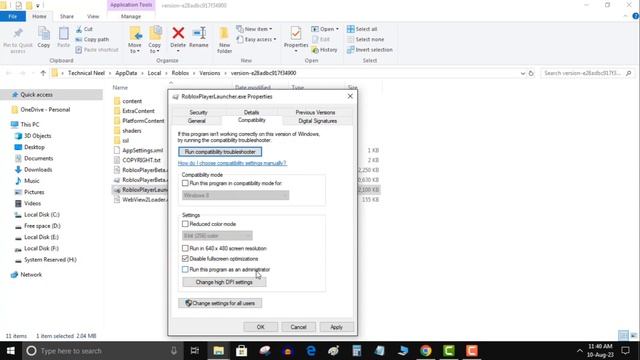This screenshot has width=640, height=360.
Task: Click the Rename ribbon icon
Action: (199, 33)
